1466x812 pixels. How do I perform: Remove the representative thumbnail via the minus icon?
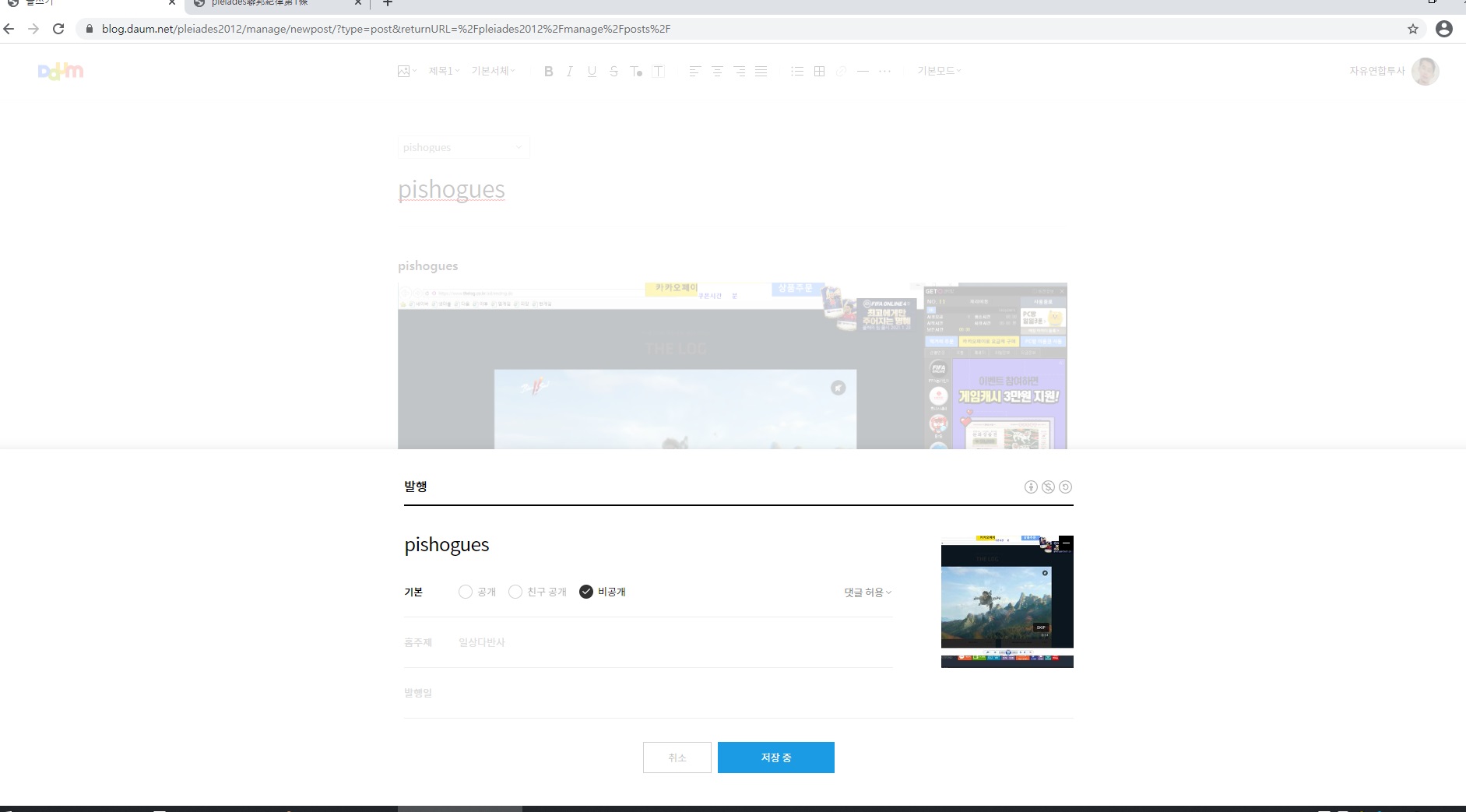click(1066, 543)
